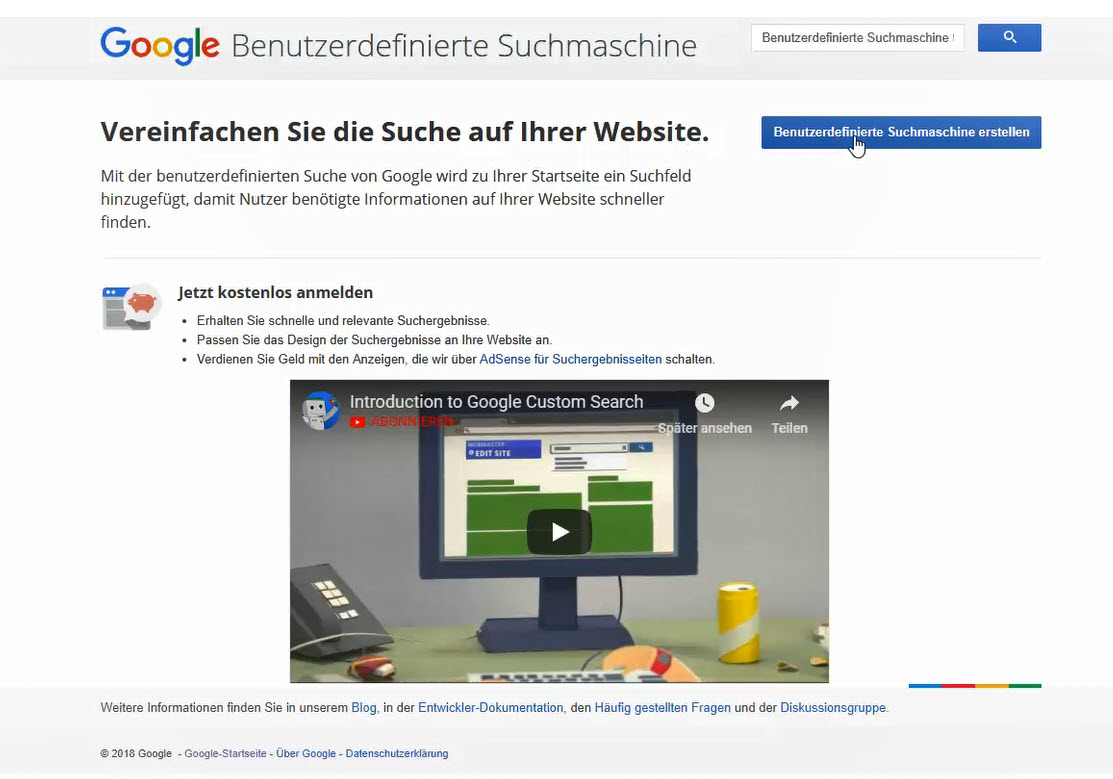Click the heading Jetzt kostenlos anmelden
The height and width of the screenshot is (779, 1113).
pos(275,293)
